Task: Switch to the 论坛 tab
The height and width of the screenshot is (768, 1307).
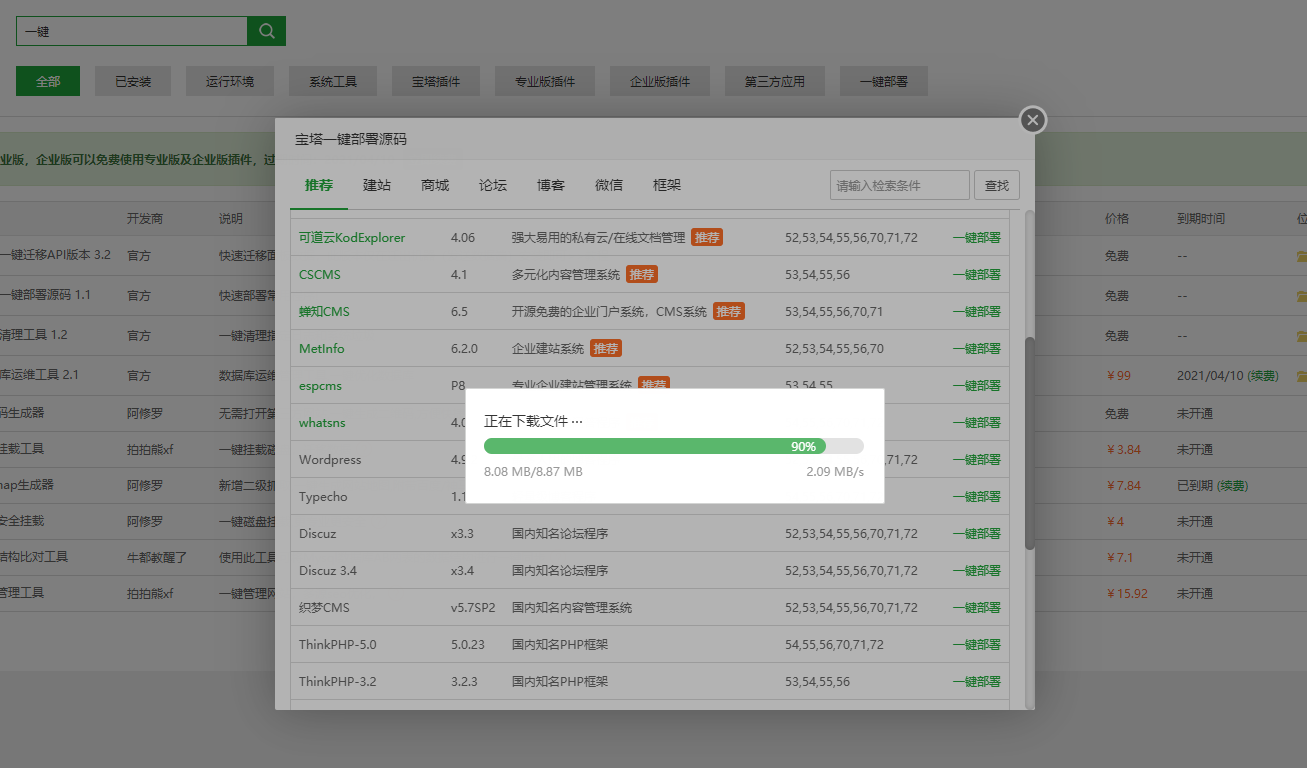Action: [x=493, y=185]
